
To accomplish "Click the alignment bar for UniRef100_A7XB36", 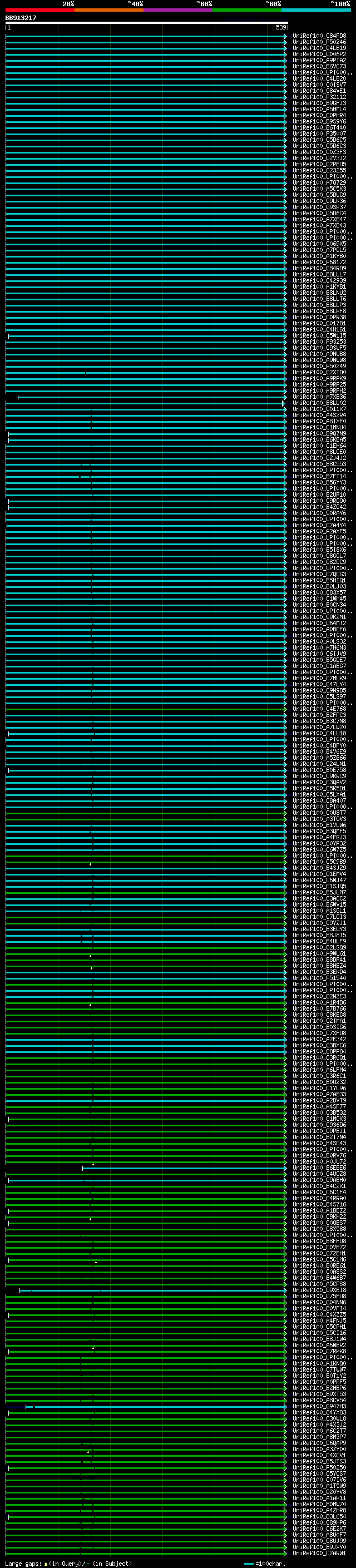I will pyautogui.click(x=152, y=398).
